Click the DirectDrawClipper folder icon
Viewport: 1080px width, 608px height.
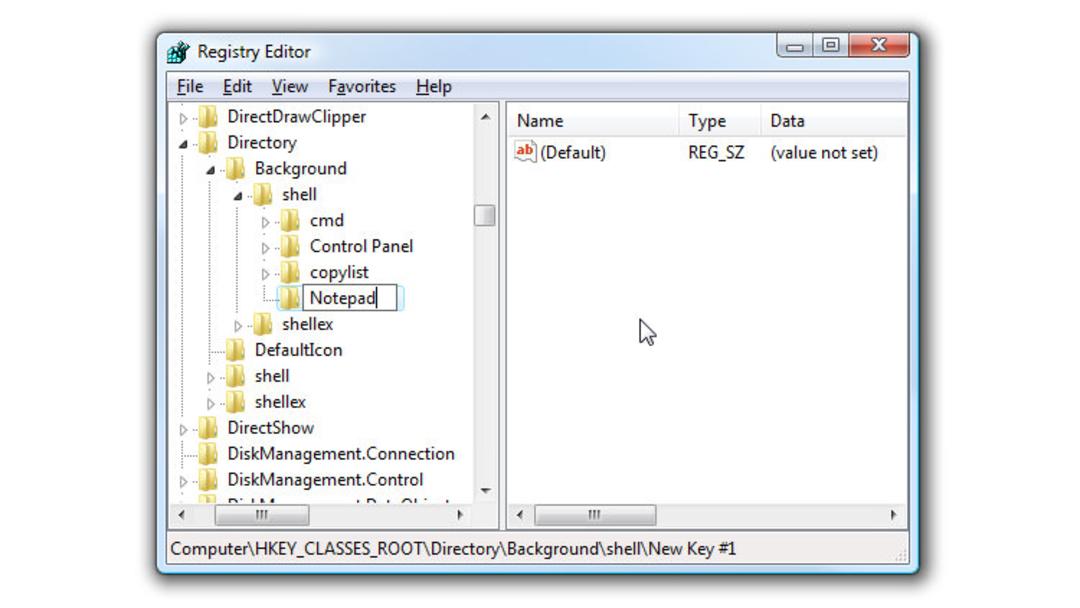(209, 116)
